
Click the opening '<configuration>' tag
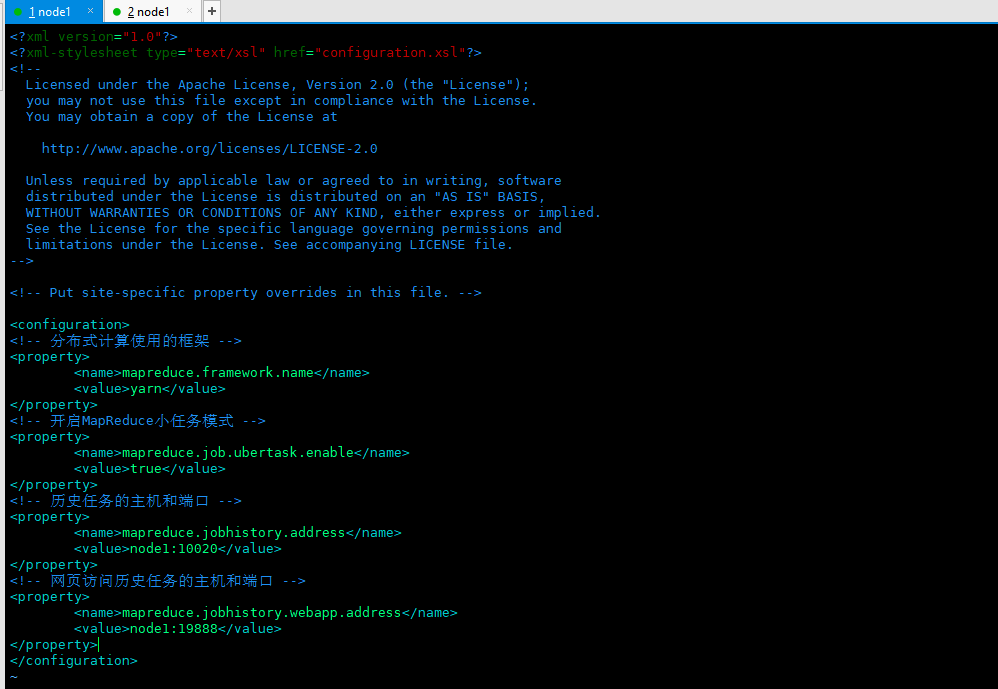pyautogui.click(x=70, y=325)
